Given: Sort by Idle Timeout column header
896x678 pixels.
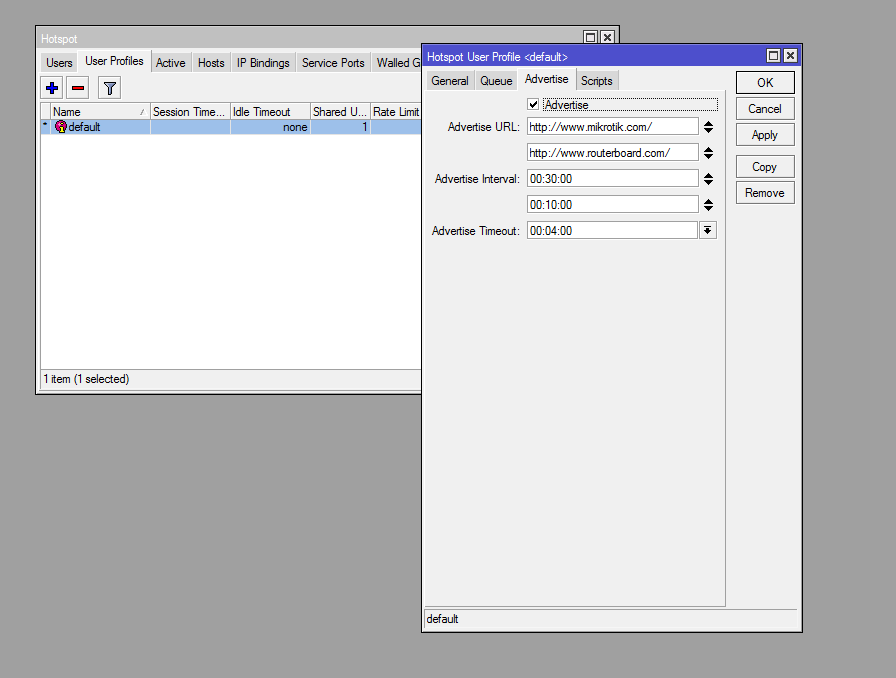Looking at the screenshot, I should (x=270, y=111).
